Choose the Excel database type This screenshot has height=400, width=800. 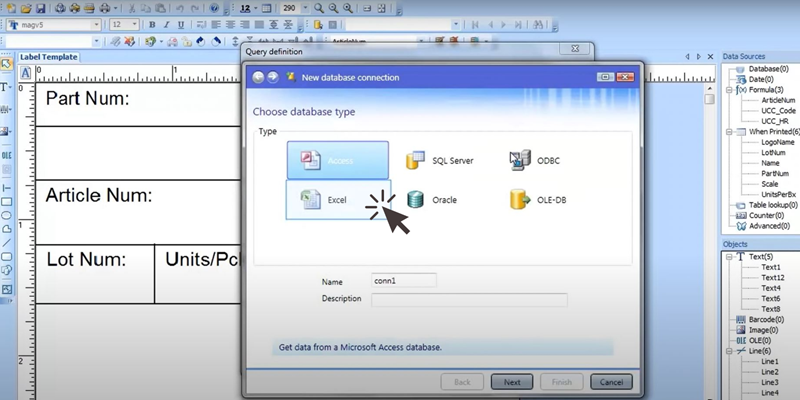pos(338,199)
